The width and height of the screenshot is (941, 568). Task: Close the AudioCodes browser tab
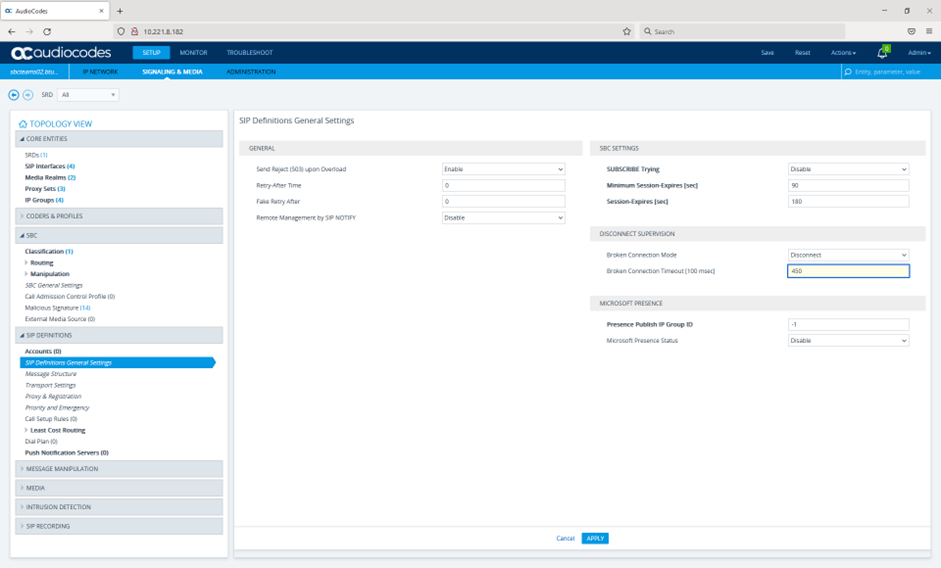(101, 11)
